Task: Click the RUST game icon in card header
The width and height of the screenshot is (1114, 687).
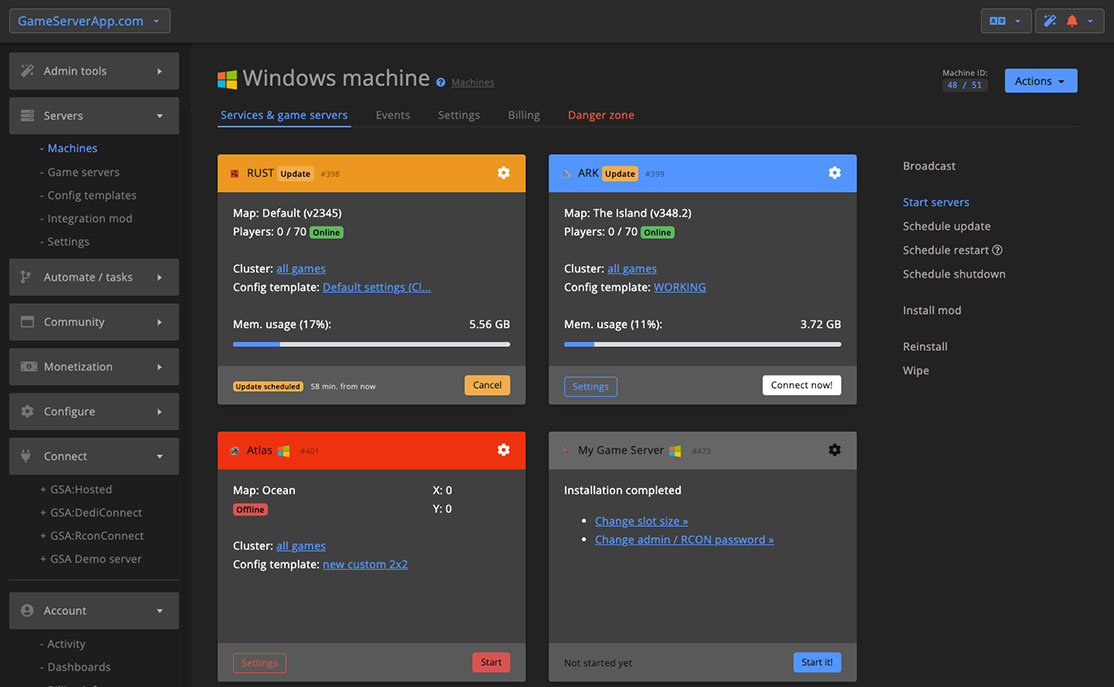Action: point(234,173)
